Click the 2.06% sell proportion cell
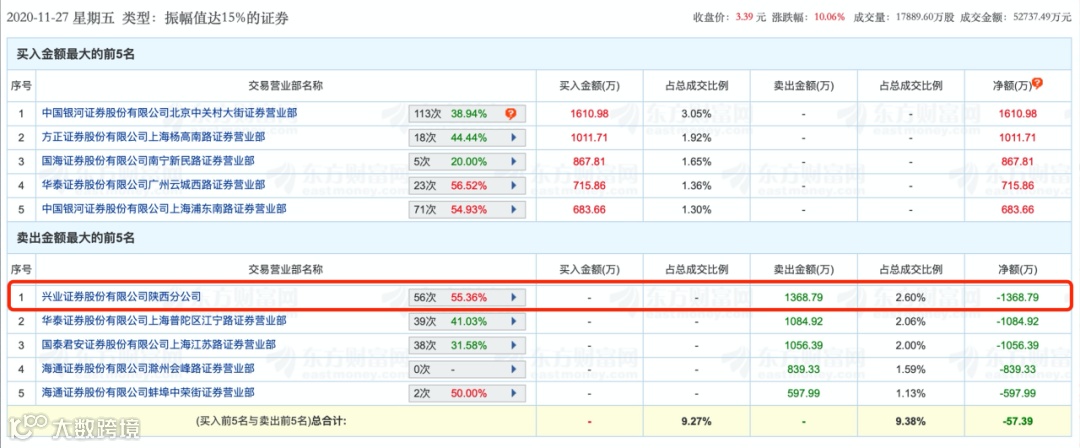 point(911,322)
